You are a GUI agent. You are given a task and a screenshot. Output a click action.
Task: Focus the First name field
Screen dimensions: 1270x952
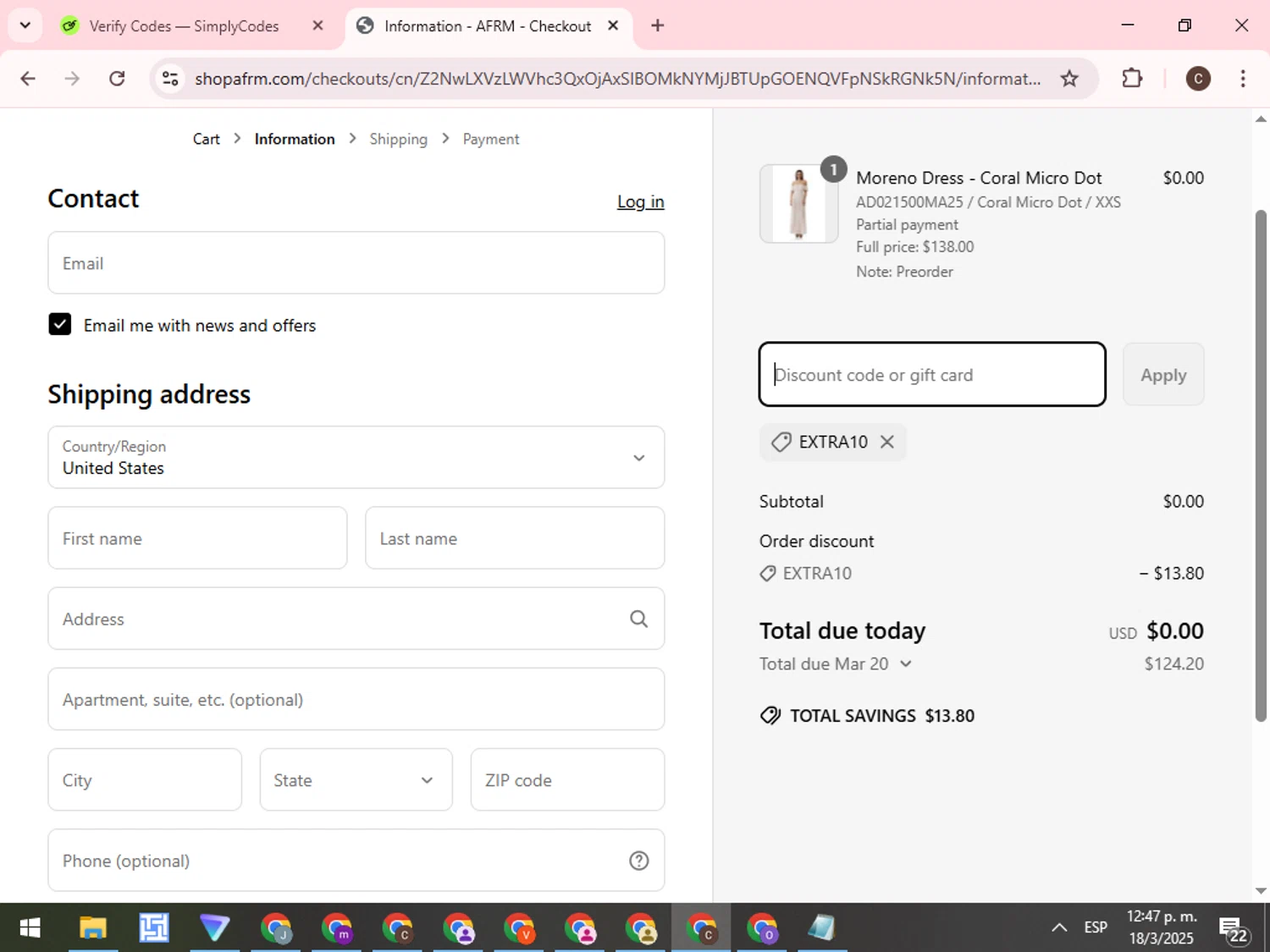(197, 538)
